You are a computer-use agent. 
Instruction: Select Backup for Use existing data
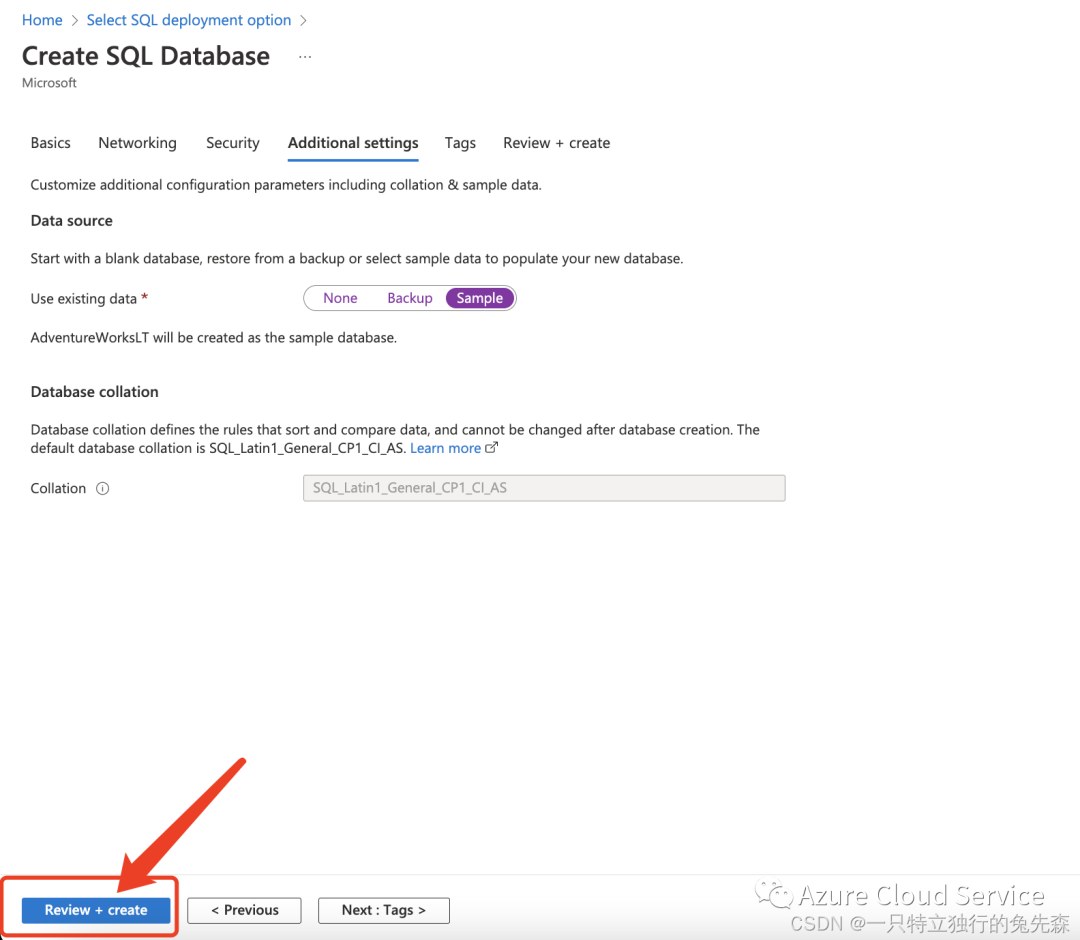tap(410, 298)
